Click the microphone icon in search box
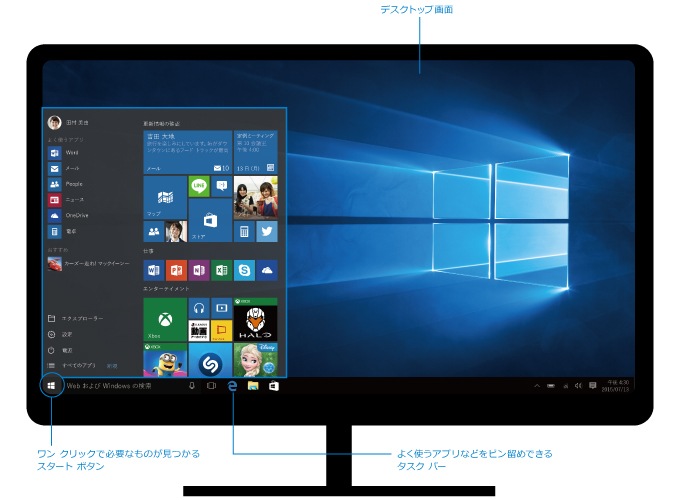The width and height of the screenshot is (680, 500). (x=192, y=386)
